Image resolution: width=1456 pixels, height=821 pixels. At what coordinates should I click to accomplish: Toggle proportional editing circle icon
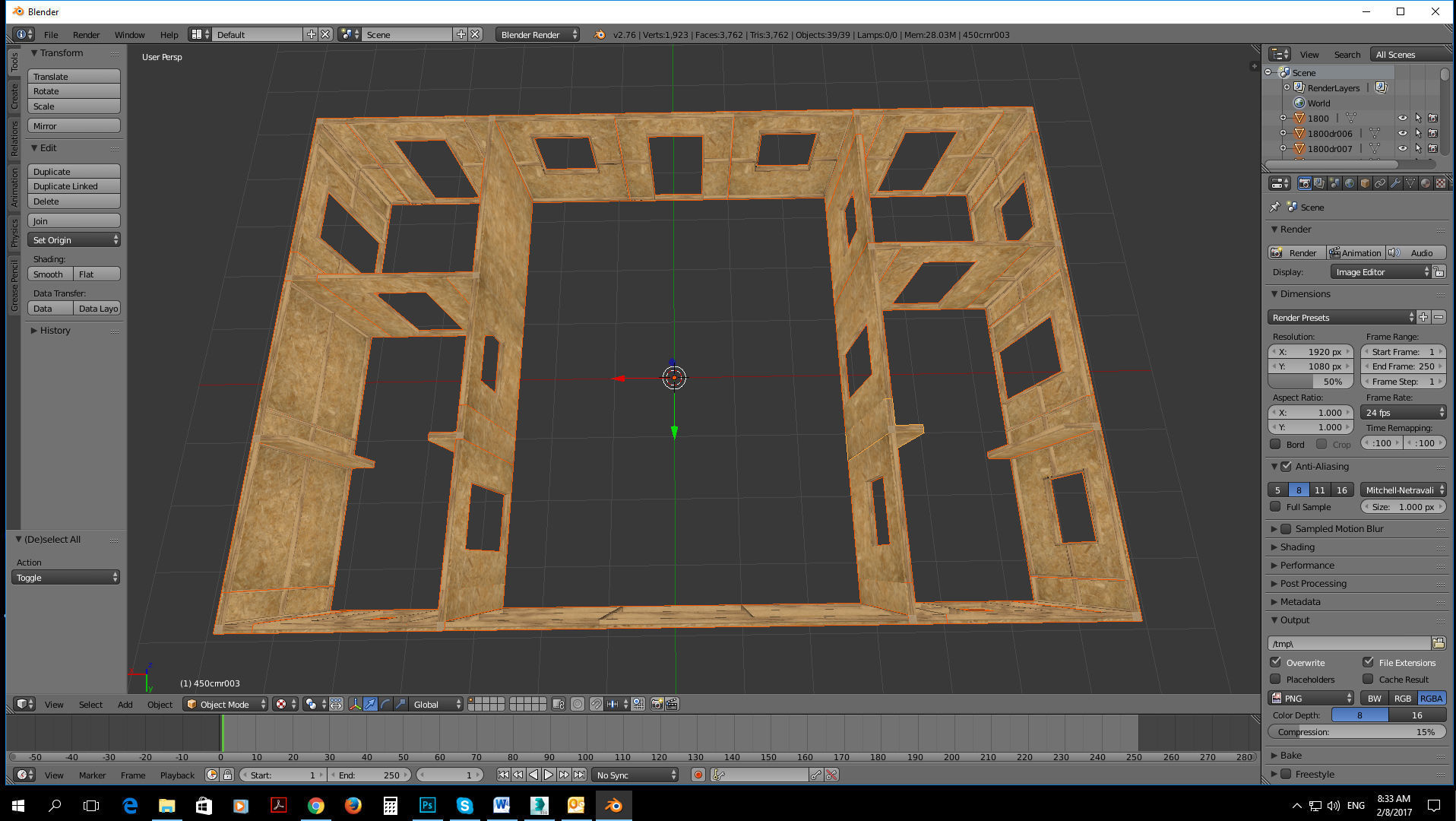tap(578, 704)
